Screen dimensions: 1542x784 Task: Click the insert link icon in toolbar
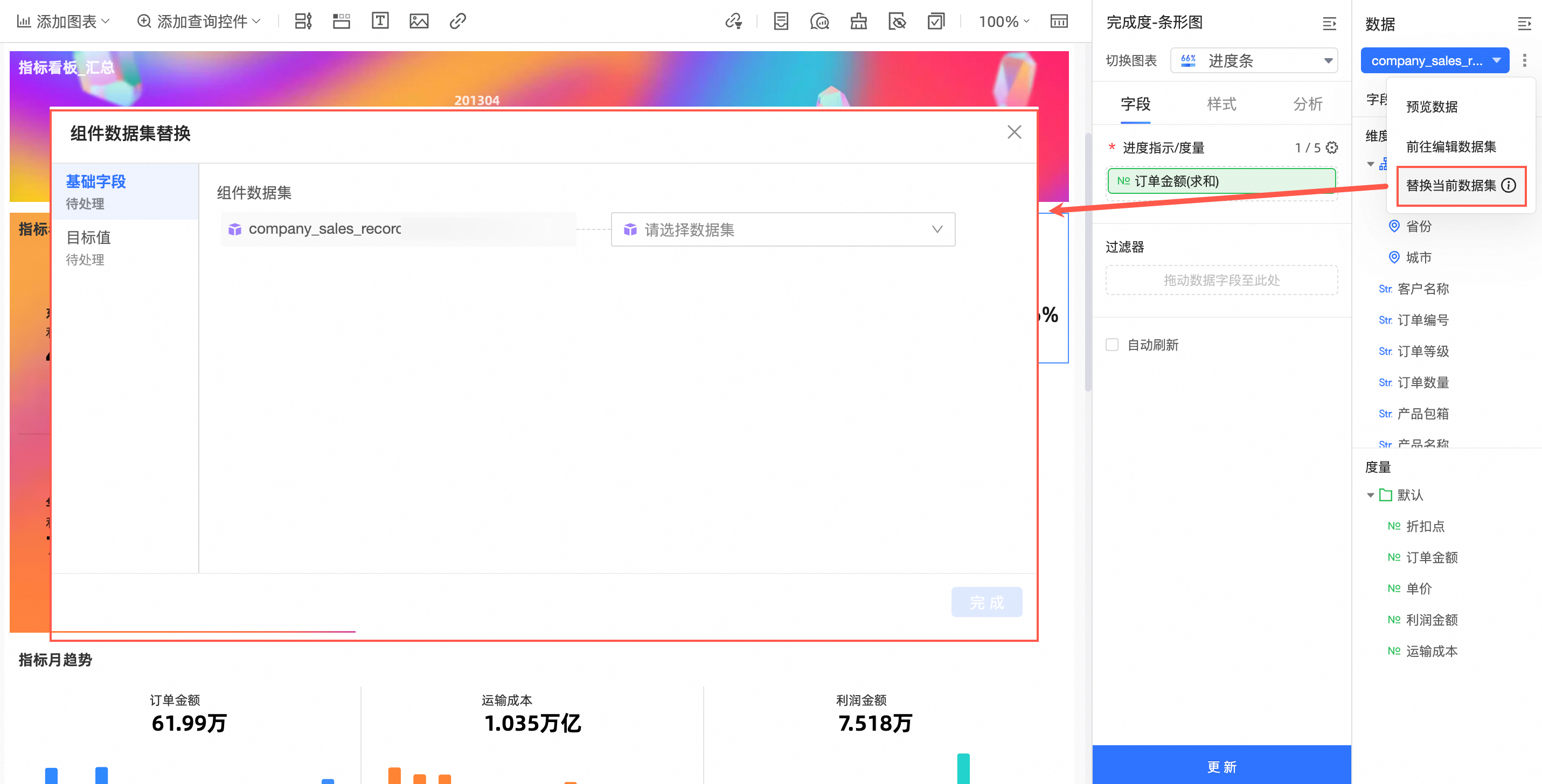pyautogui.click(x=457, y=22)
